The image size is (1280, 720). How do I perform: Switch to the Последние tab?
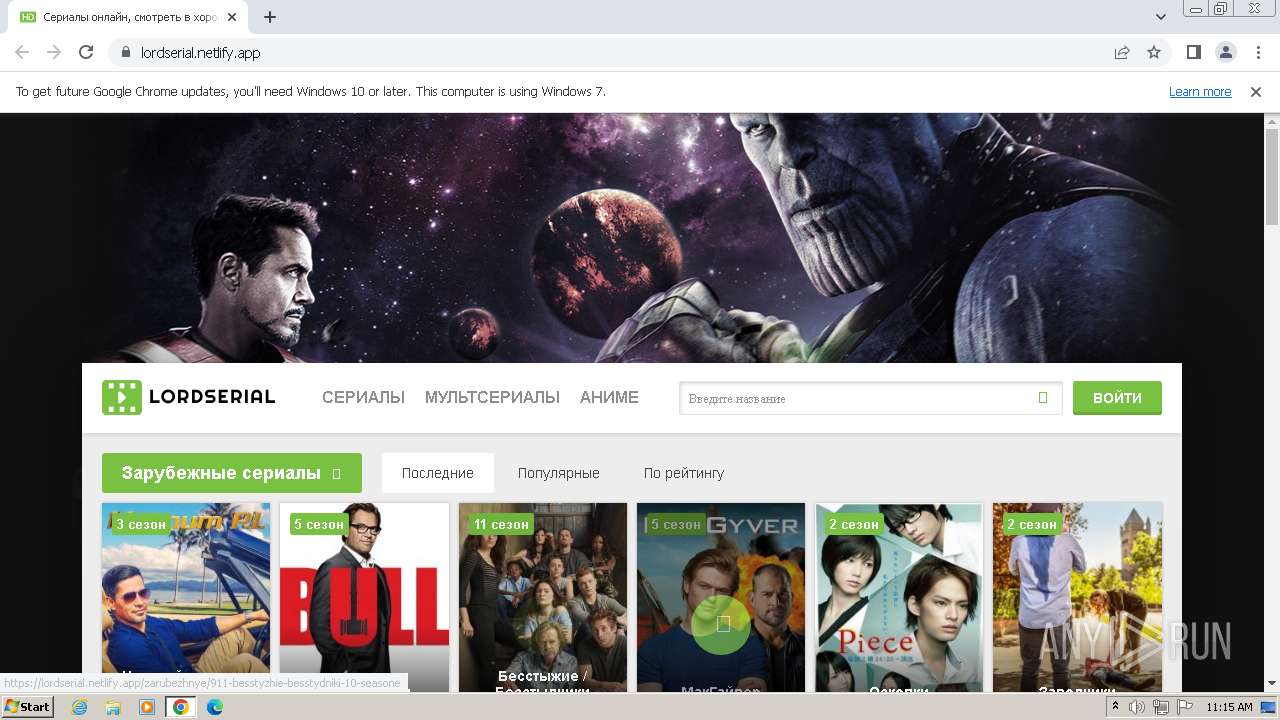click(x=438, y=473)
